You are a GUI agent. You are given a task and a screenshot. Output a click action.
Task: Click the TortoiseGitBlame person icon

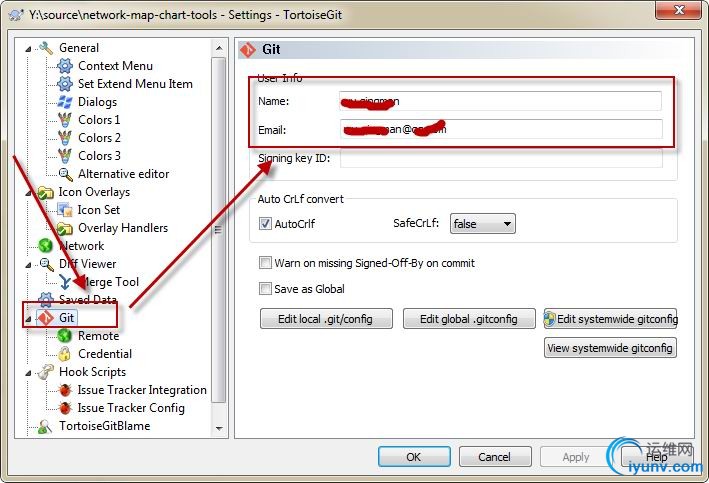pos(45,426)
